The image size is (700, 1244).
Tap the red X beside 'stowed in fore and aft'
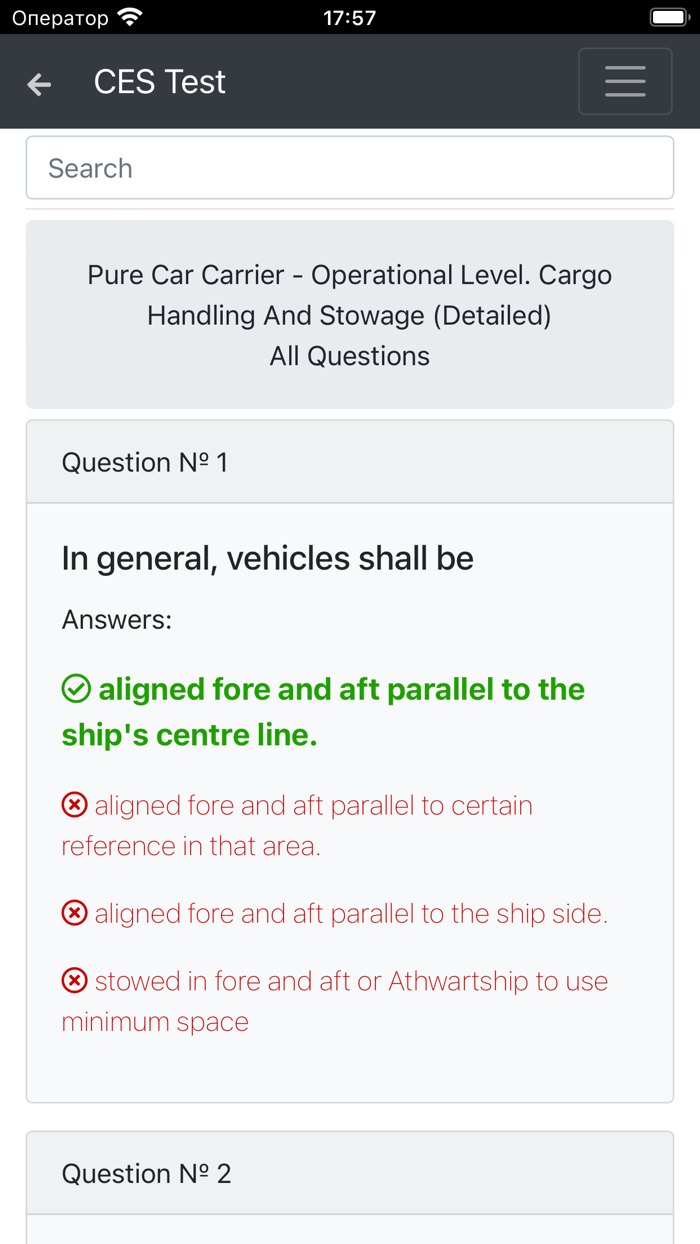74,981
